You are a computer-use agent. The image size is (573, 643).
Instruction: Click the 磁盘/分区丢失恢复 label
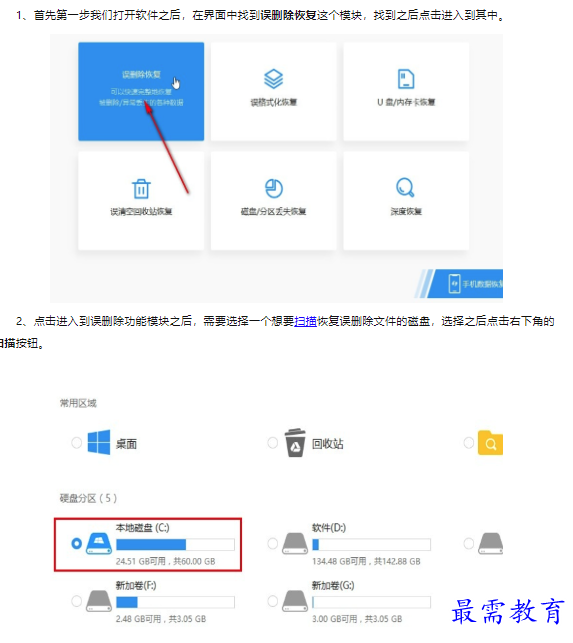point(274,212)
